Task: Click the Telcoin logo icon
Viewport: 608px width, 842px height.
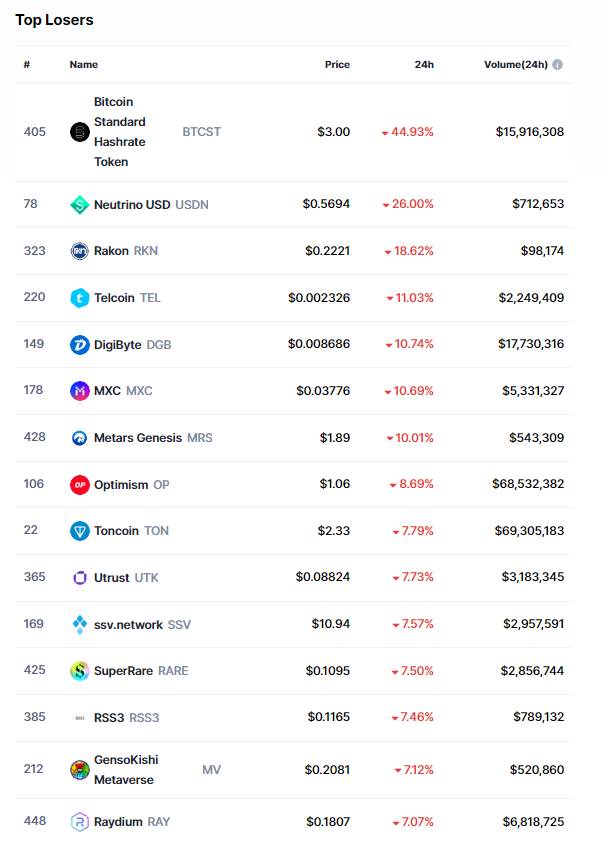Action: pos(80,297)
